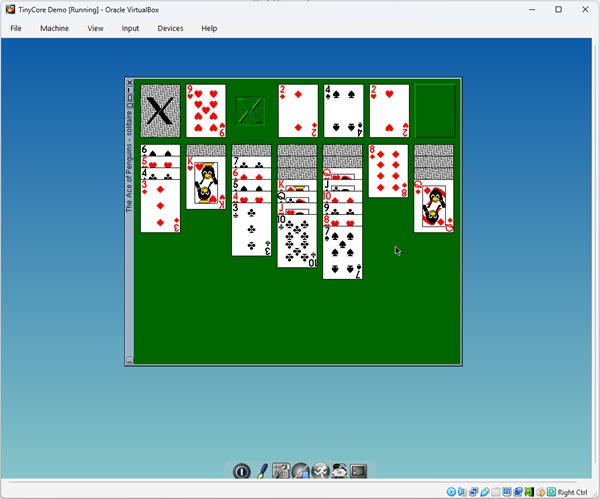
Task: Open the Editor pen icon in the dock
Action: [x=263, y=471]
